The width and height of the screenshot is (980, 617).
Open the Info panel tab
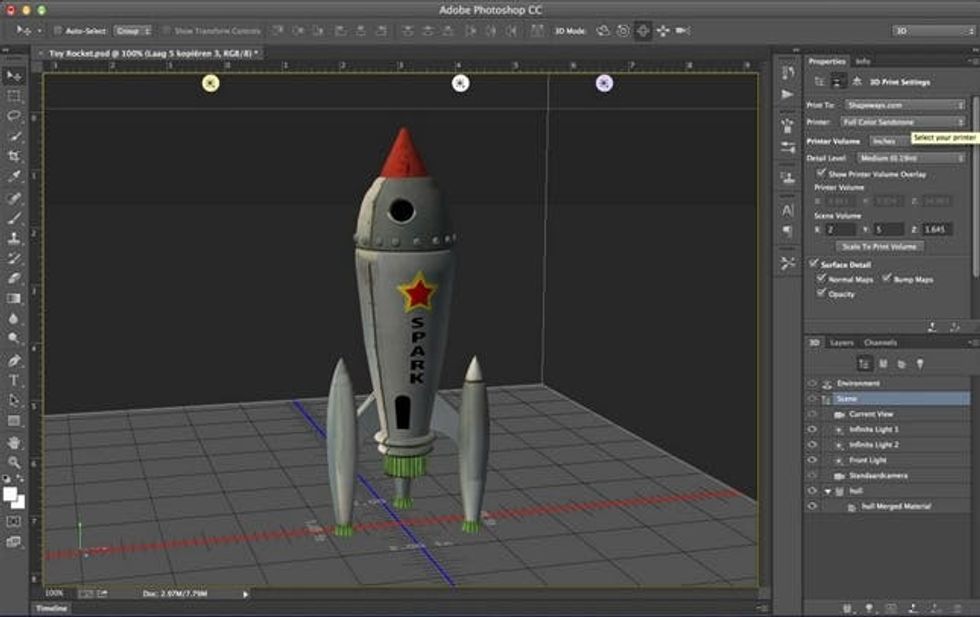(x=862, y=62)
